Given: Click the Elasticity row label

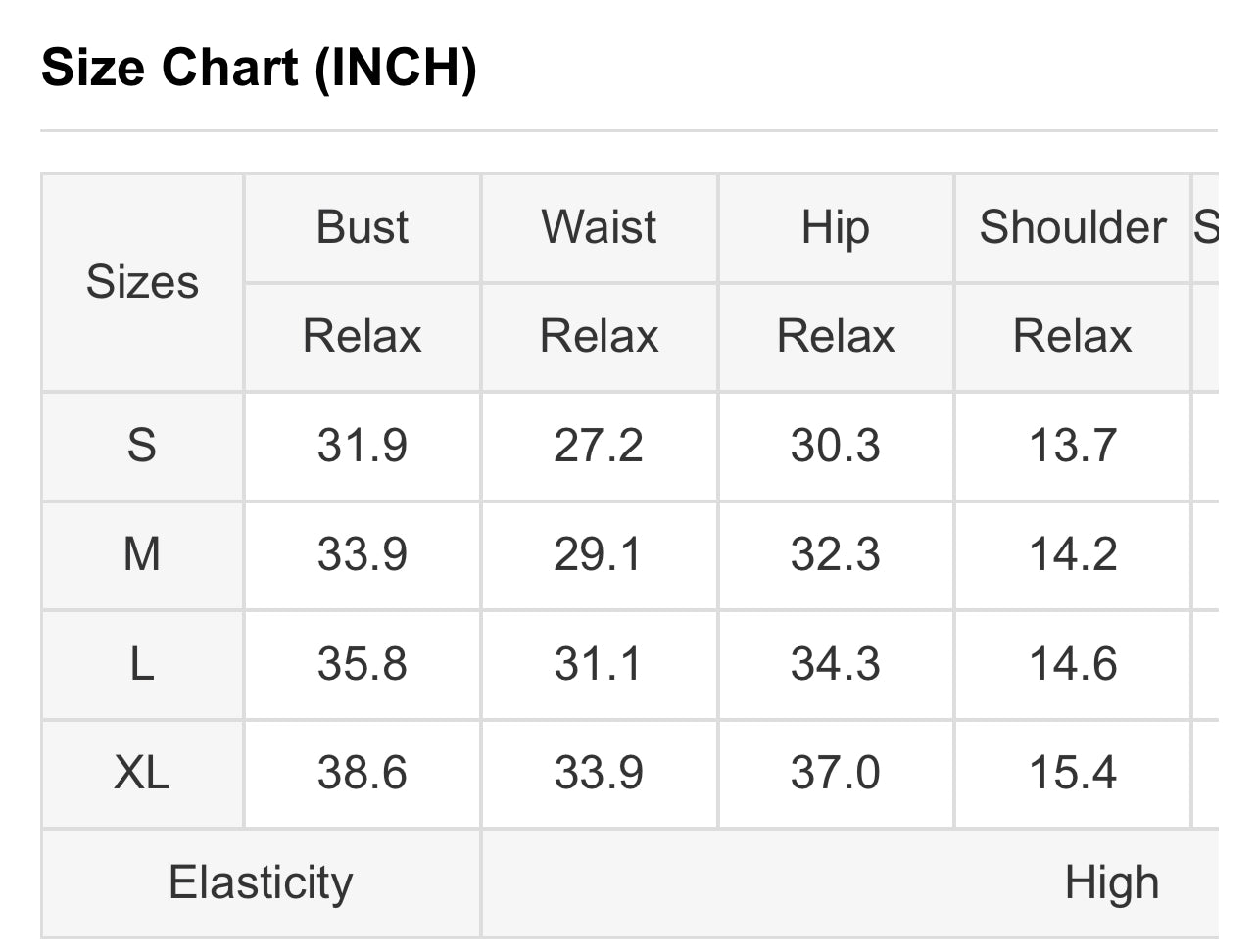Looking at the screenshot, I should 261,883.
